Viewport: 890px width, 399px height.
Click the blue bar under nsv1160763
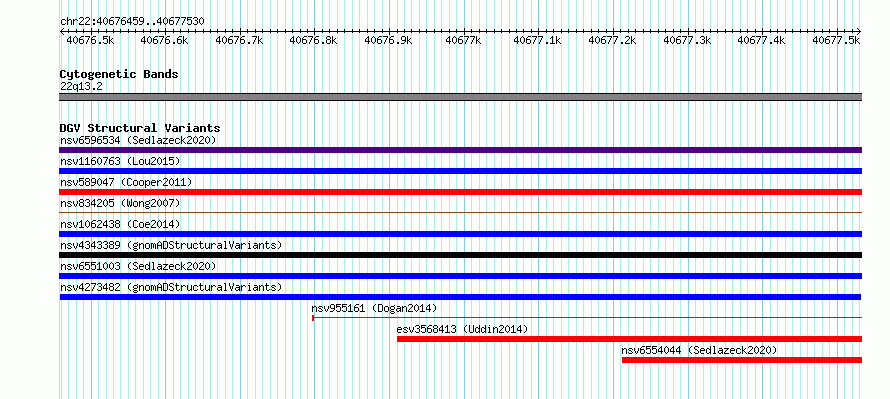tap(460, 171)
